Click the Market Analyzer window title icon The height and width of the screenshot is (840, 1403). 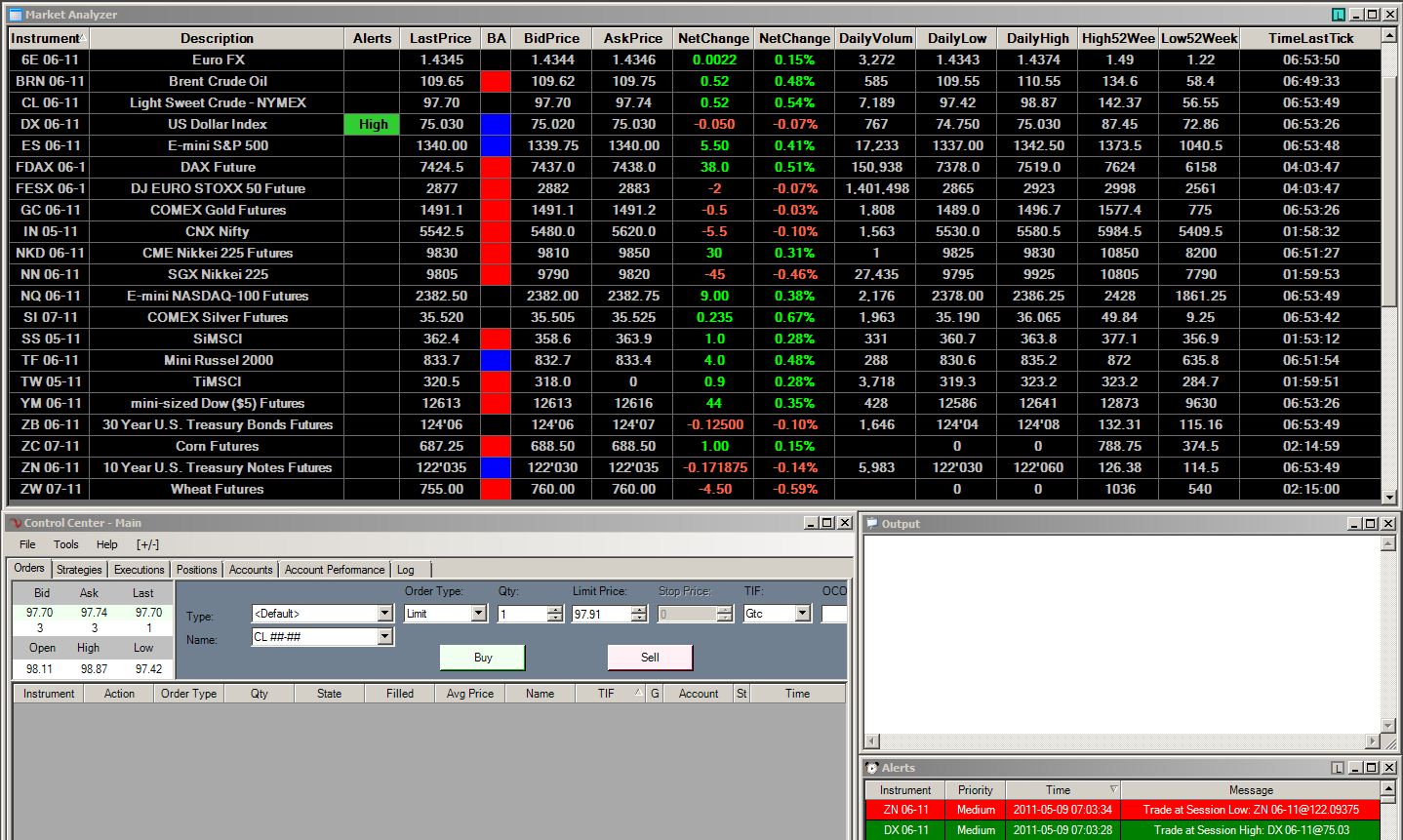[16, 15]
